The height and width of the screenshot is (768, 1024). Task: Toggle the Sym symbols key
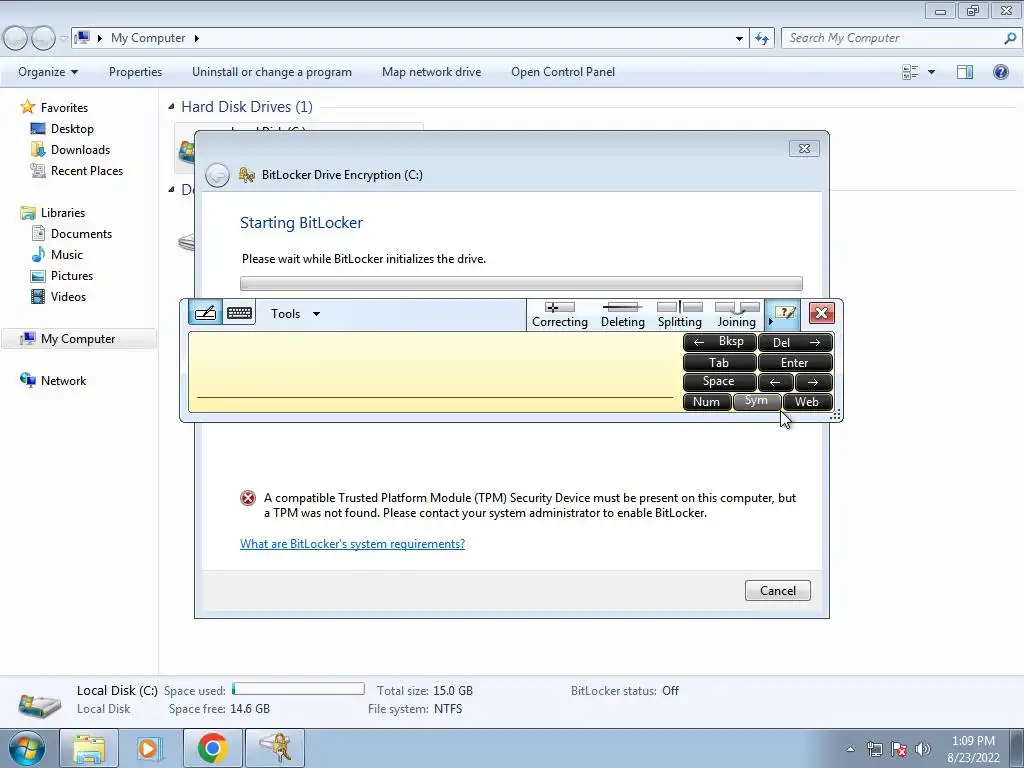click(756, 401)
